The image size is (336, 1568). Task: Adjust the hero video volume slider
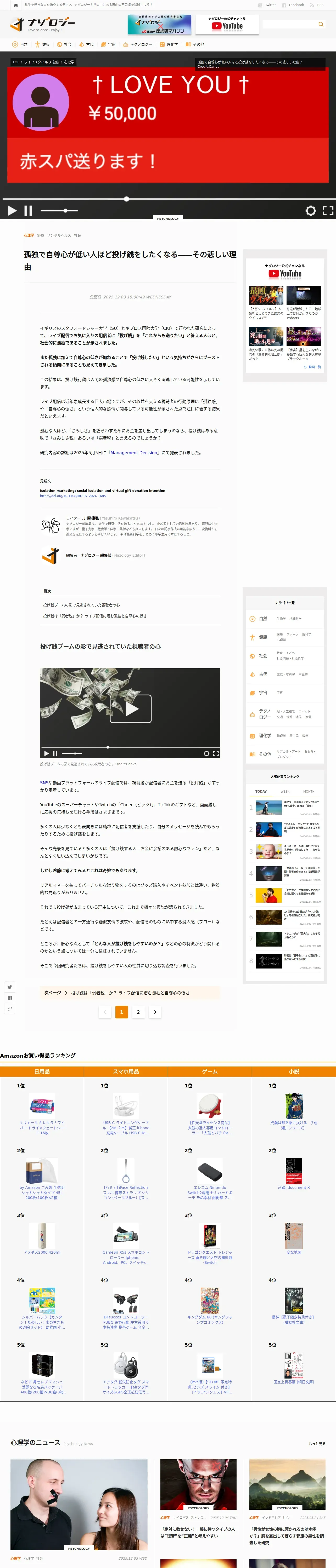click(59, 211)
